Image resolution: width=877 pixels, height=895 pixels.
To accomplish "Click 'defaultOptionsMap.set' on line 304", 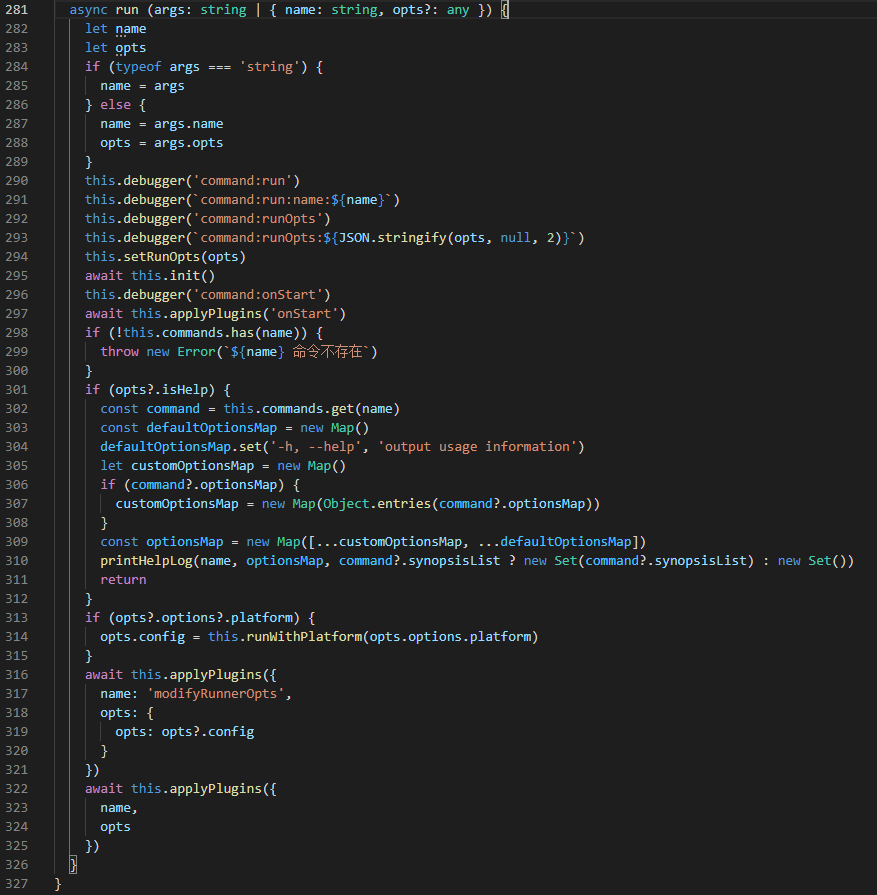I will (x=180, y=446).
